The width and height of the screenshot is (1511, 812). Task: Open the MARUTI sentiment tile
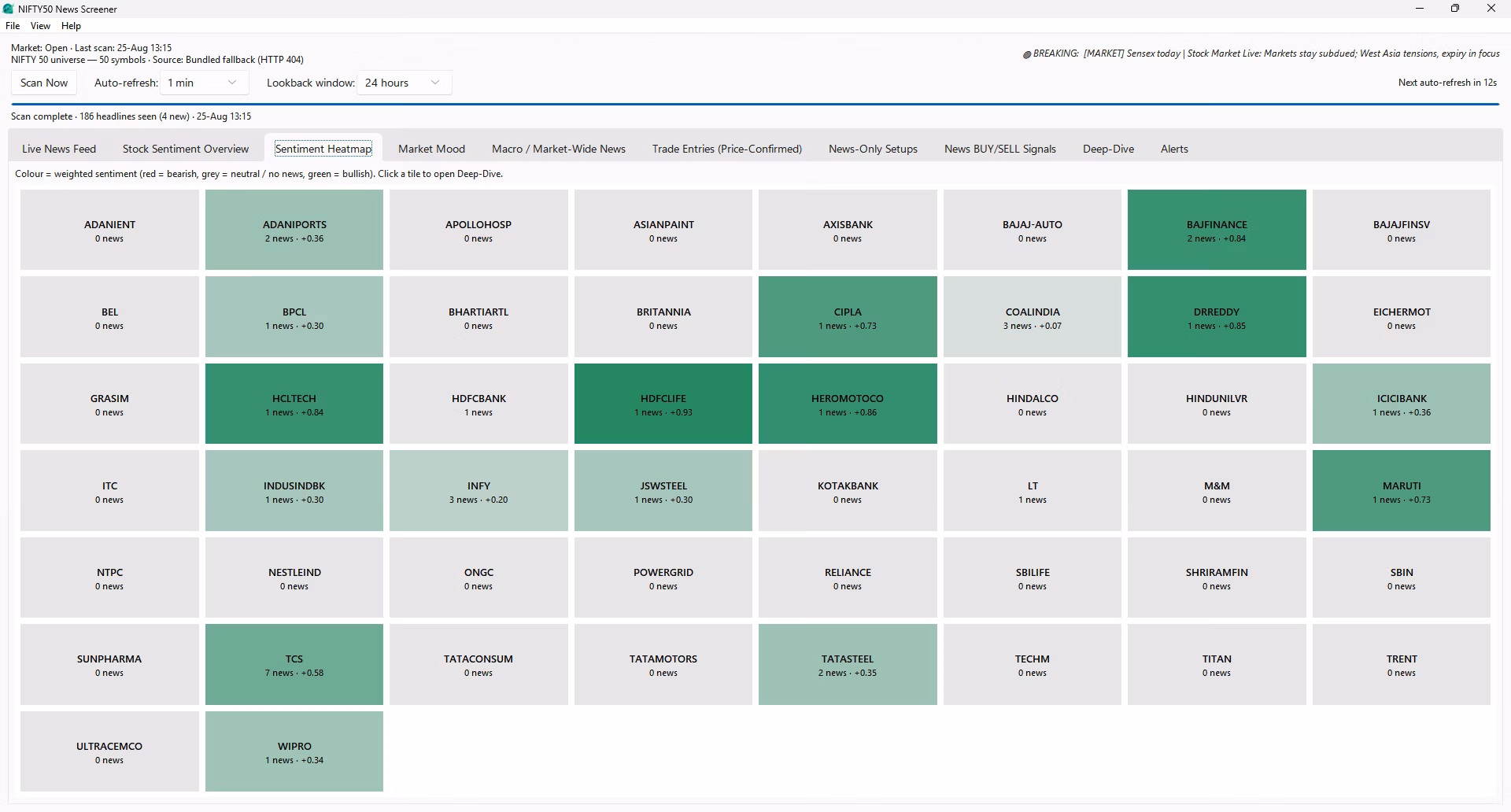coord(1402,490)
